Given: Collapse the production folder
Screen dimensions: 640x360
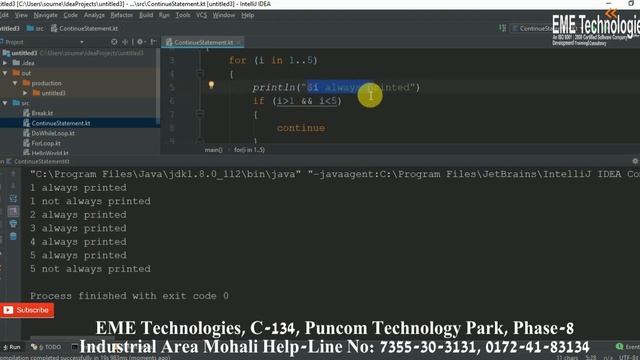Looking at the screenshot, I should point(15,83).
